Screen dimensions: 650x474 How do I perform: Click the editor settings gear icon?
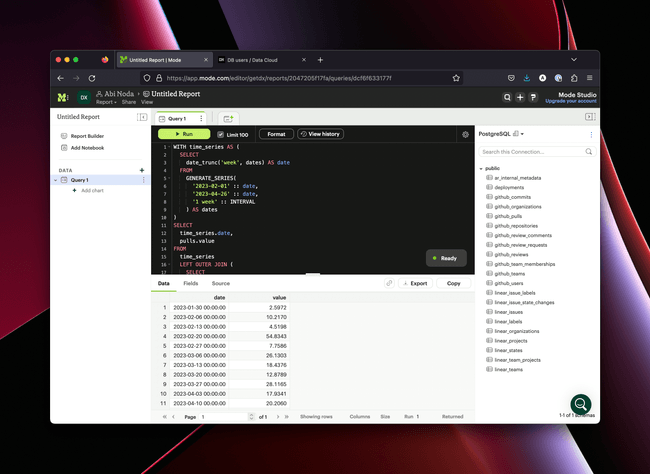point(465,134)
